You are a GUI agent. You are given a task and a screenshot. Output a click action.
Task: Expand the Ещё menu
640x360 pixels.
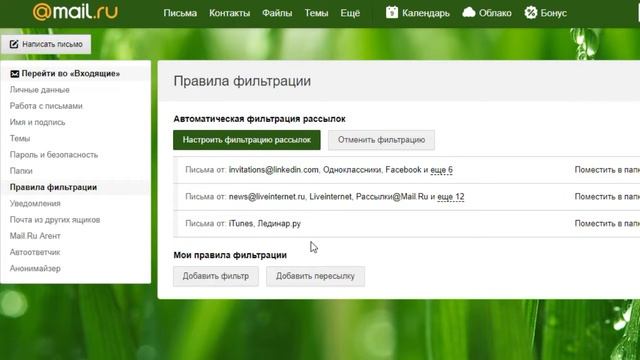click(350, 13)
